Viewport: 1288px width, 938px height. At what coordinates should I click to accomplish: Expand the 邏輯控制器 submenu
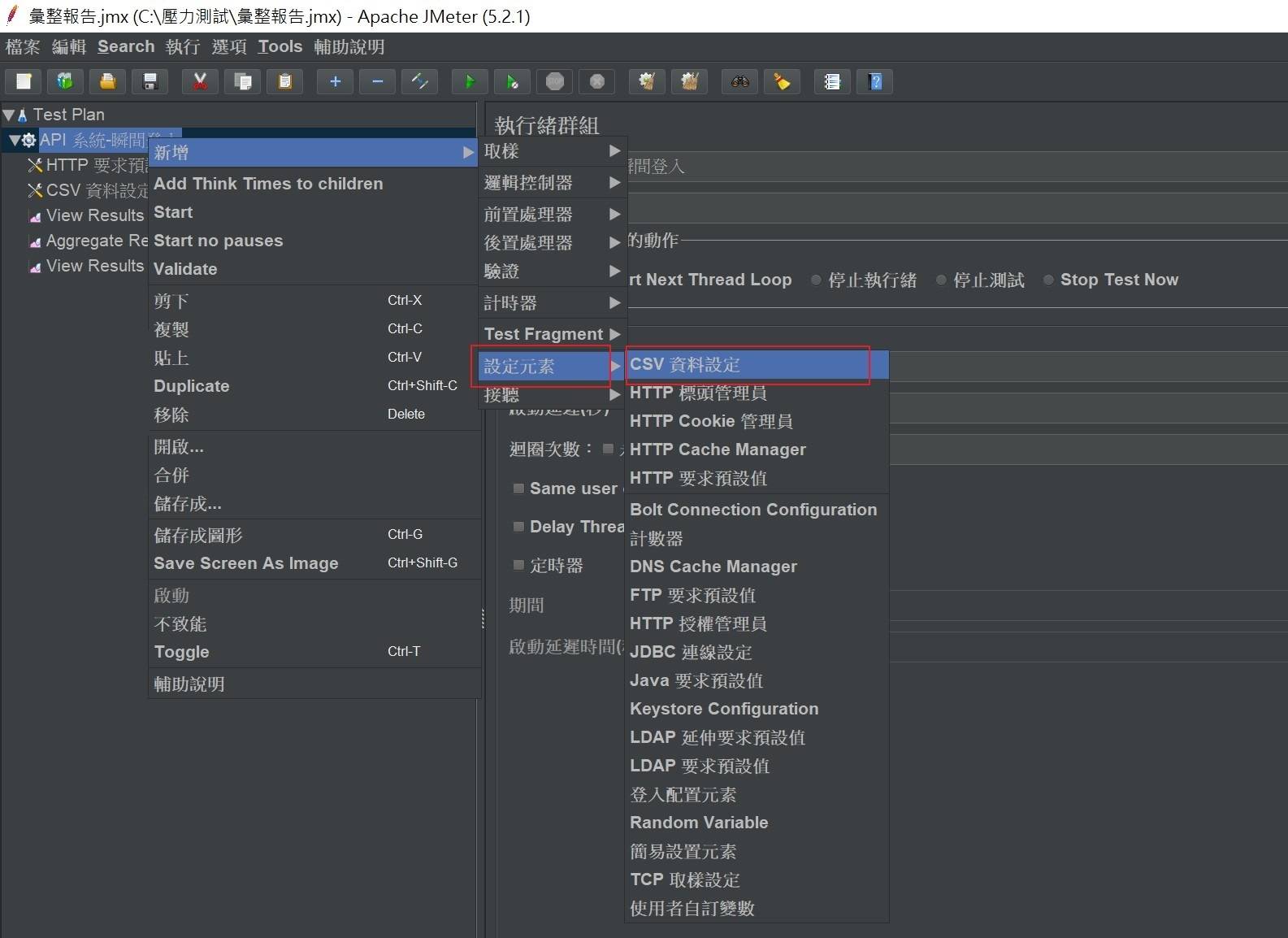(553, 183)
